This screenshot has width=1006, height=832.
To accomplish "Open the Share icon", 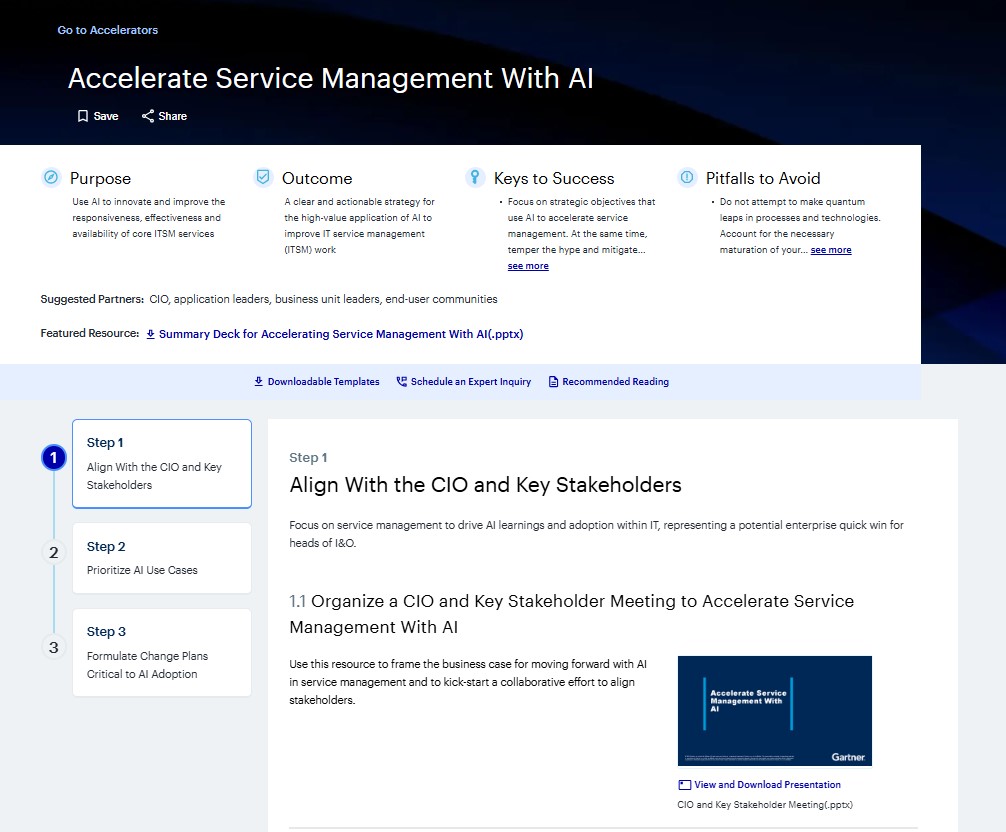I will click(x=147, y=116).
